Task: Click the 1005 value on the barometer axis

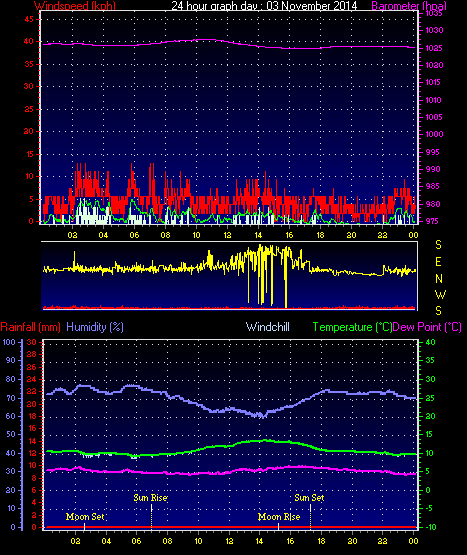Action: pyautogui.click(x=434, y=117)
